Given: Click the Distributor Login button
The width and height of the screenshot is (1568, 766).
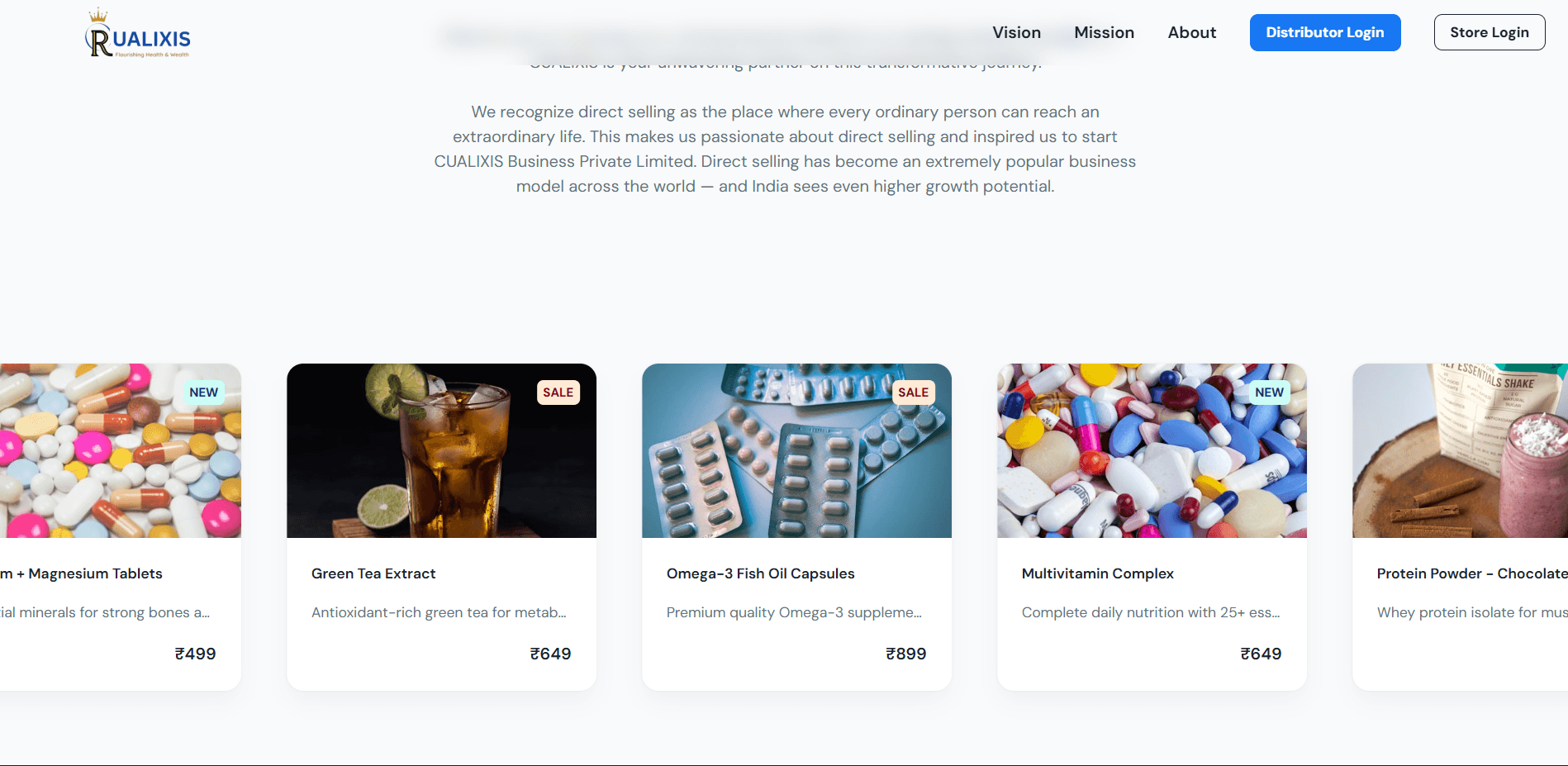Looking at the screenshot, I should point(1324,32).
